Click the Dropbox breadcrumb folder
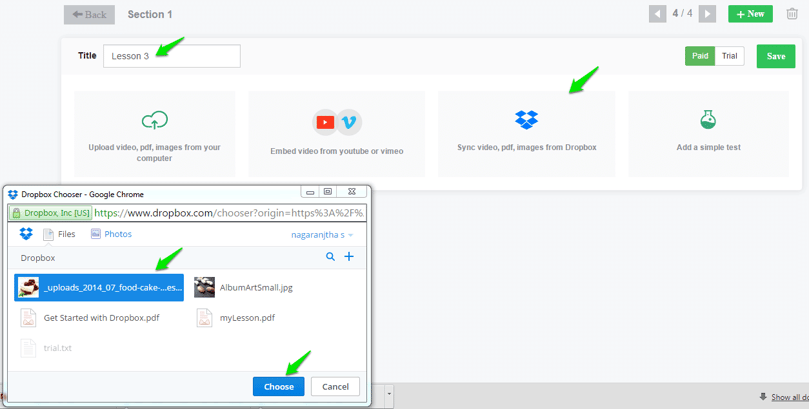The height and width of the screenshot is (409, 809). tap(38, 257)
